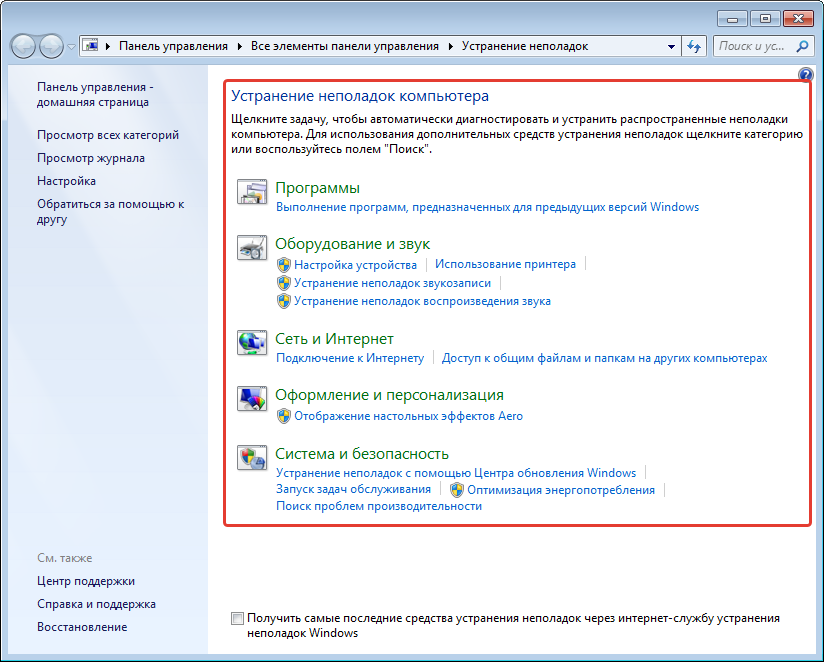This screenshot has height=662, width=824.
Task: Click the search magnifier icon
Action: click(x=802, y=46)
